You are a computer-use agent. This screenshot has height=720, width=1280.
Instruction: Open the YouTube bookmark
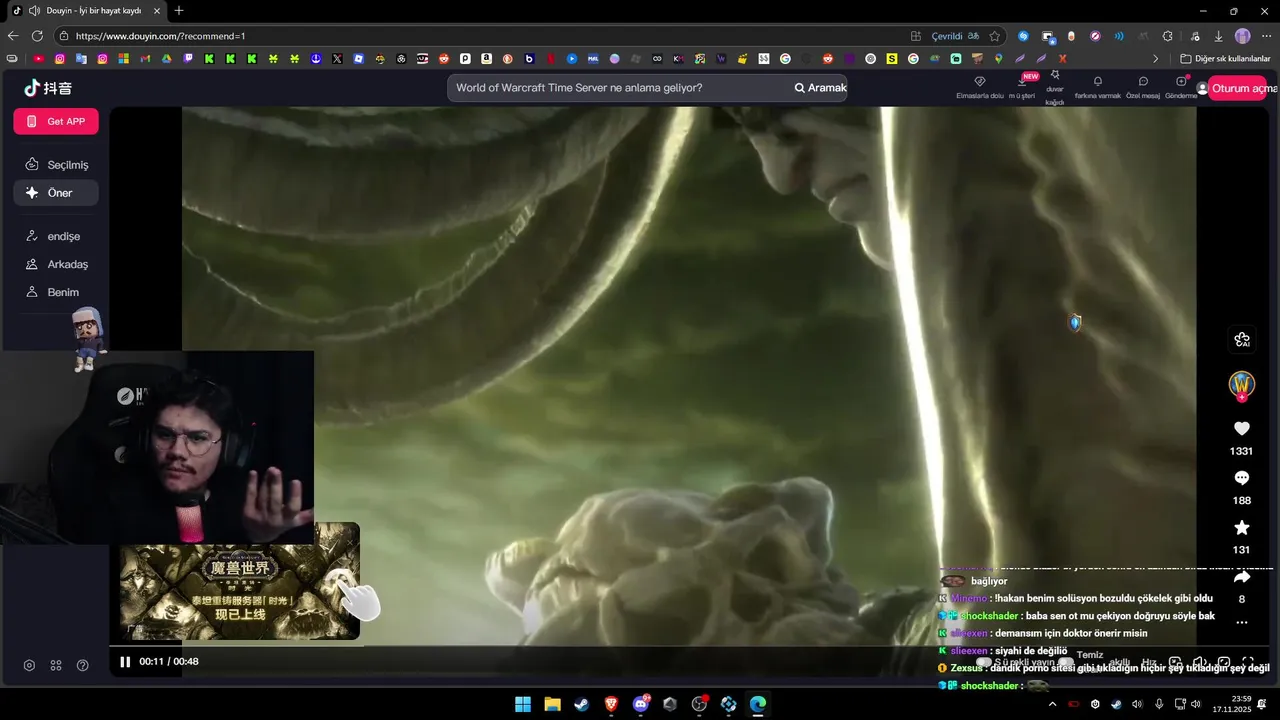pyautogui.click(x=39, y=59)
